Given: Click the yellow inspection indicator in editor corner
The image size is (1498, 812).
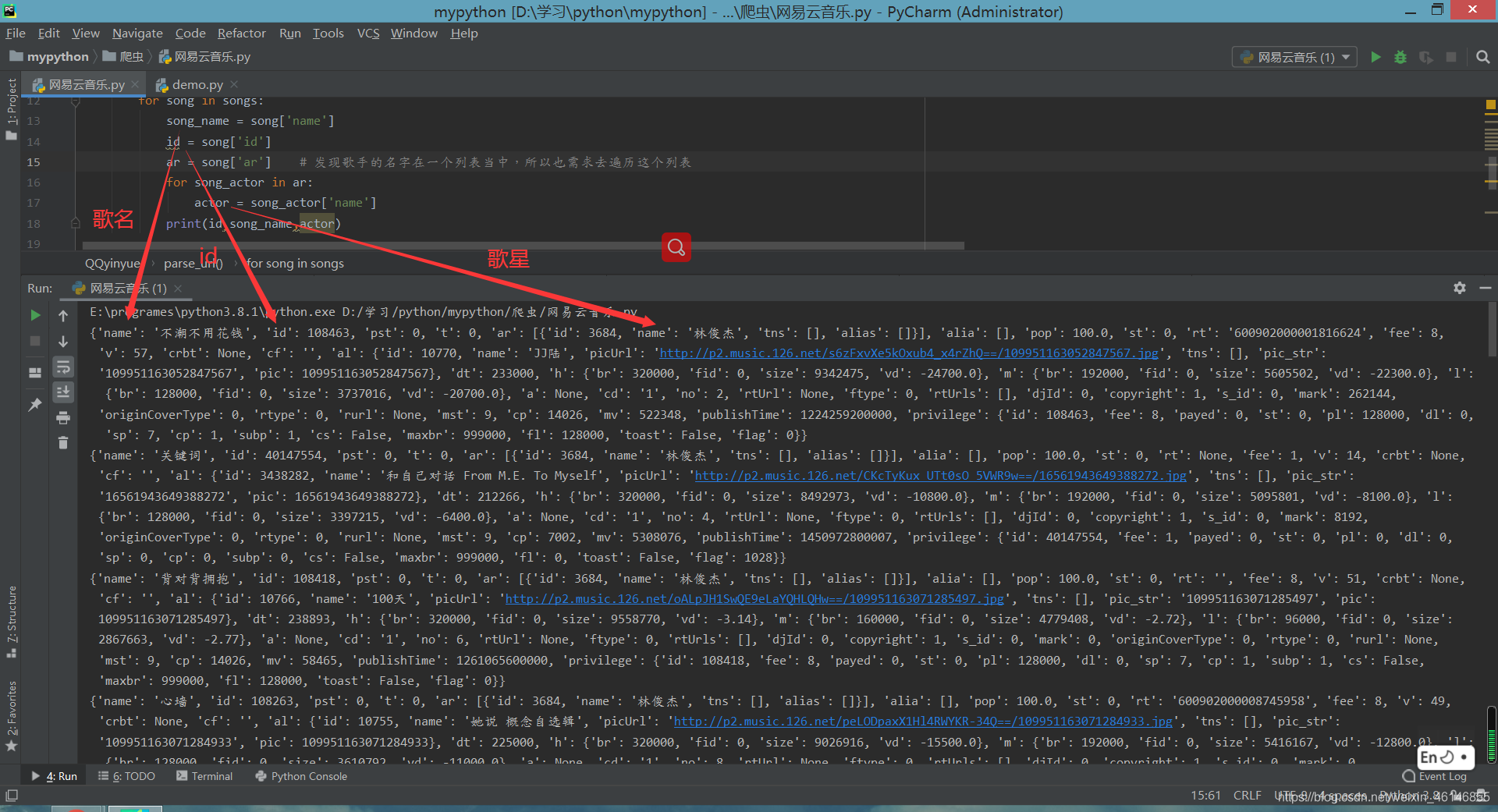Looking at the screenshot, I should pos(1490,104).
